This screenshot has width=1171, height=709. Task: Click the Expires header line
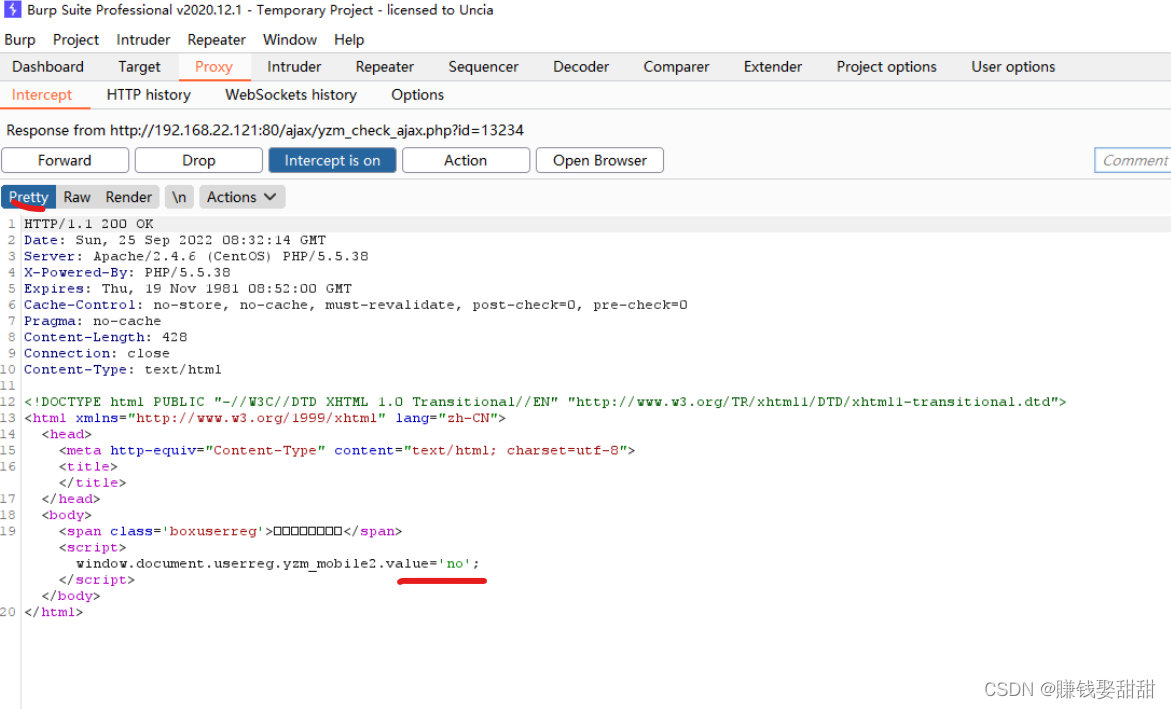tap(187, 288)
